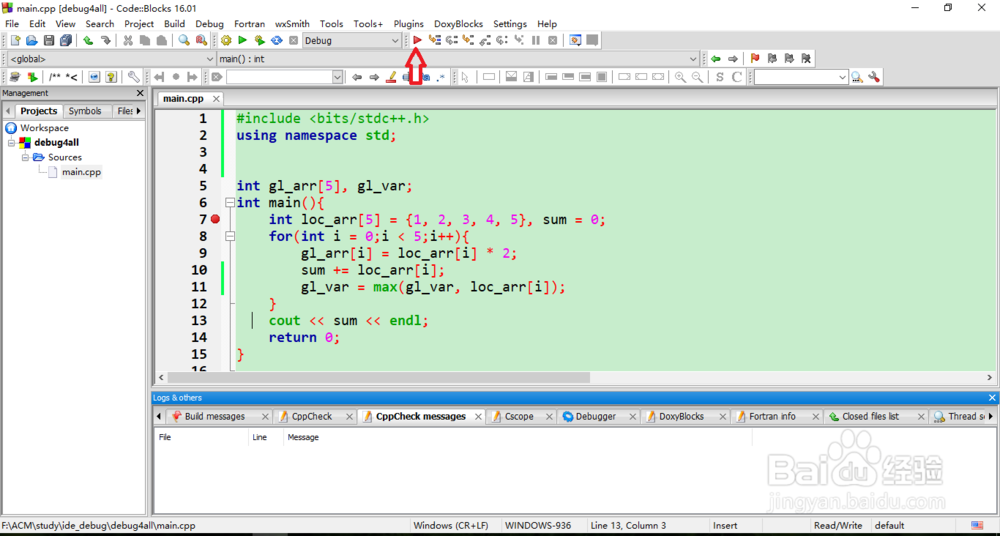This screenshot has width=1000, height=536.
Task: Open DoxyBlocks preferences with the wrench icon
Action: click(133, 77)
